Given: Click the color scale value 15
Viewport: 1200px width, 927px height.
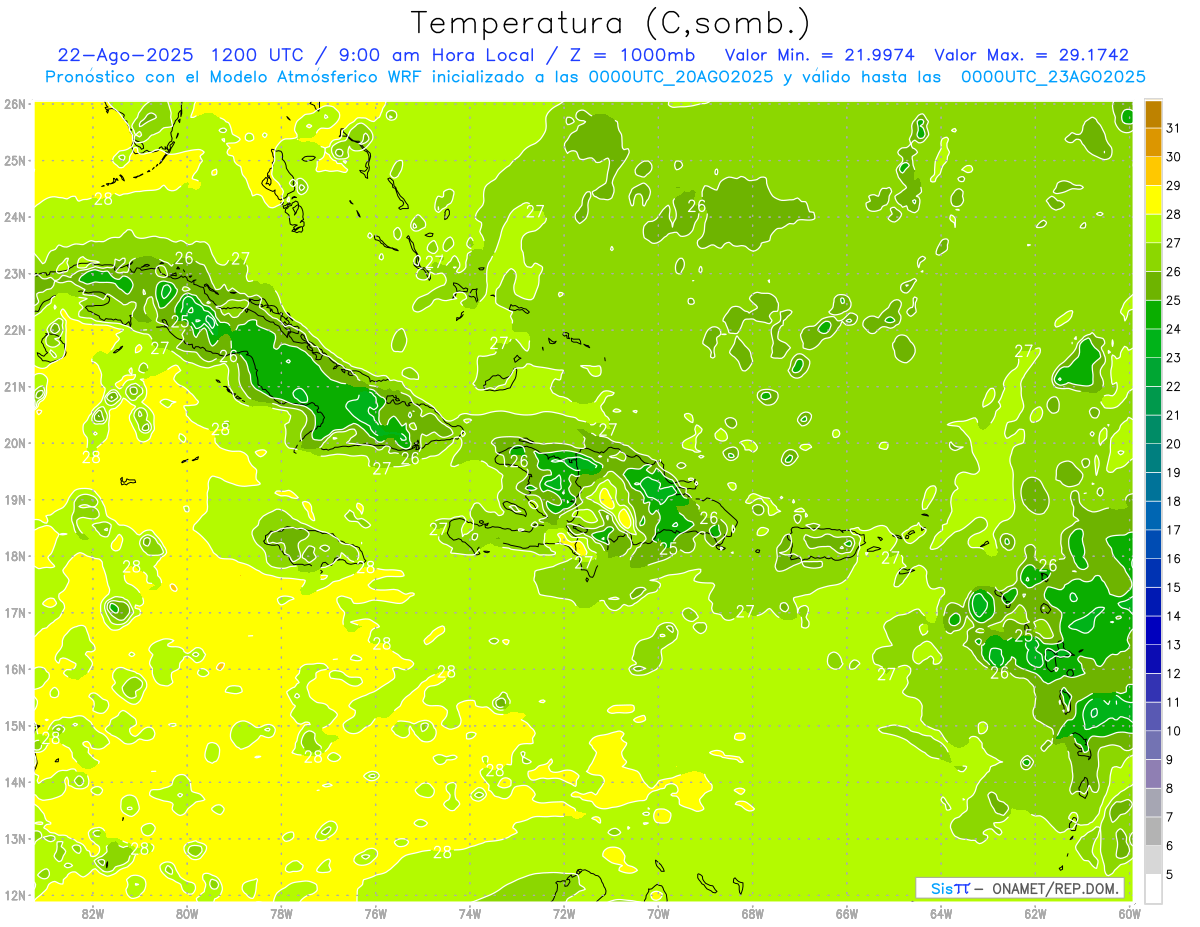Looking at the screenshot, I should click(x=1174, y=588).
